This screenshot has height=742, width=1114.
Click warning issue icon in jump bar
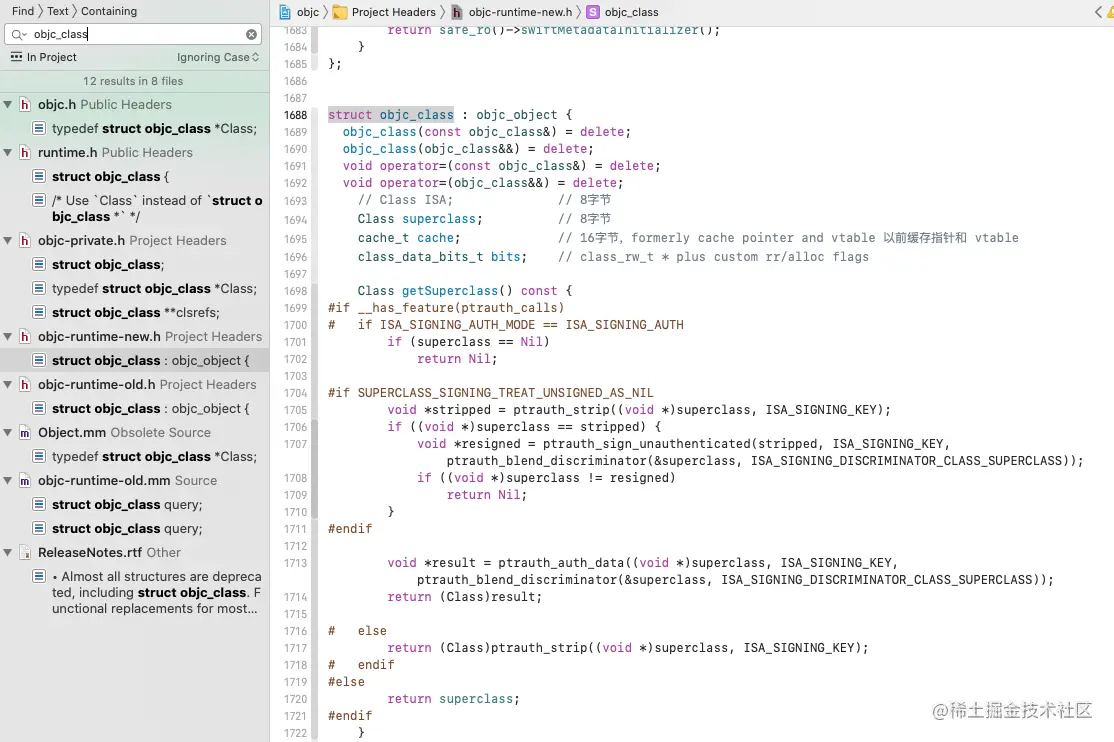click(1110, 12)
